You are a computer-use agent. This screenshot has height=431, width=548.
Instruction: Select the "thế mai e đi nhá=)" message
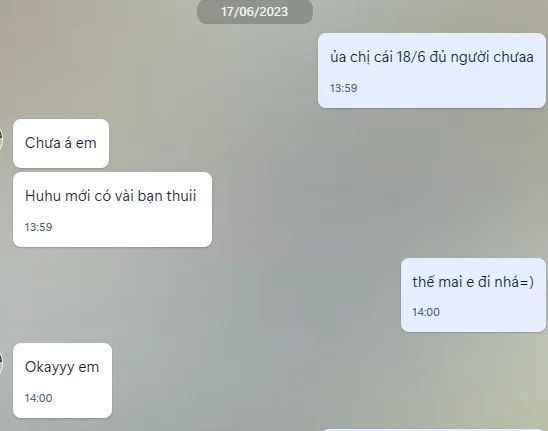pyautogui.click(x=473, y=295)
